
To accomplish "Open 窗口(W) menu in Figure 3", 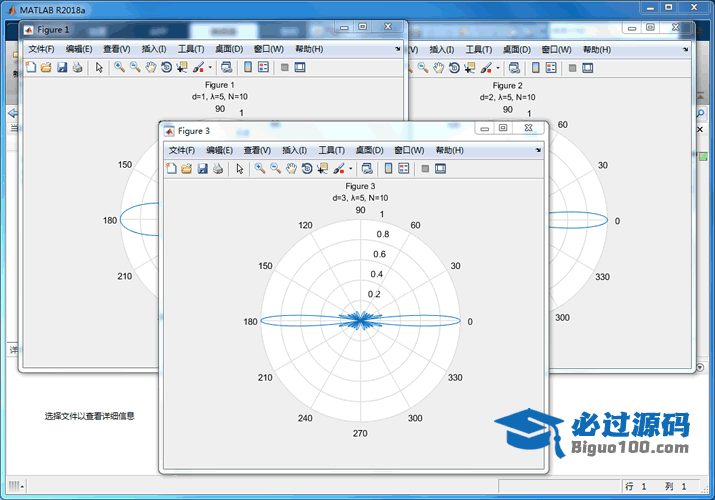I will coord(409,150).
